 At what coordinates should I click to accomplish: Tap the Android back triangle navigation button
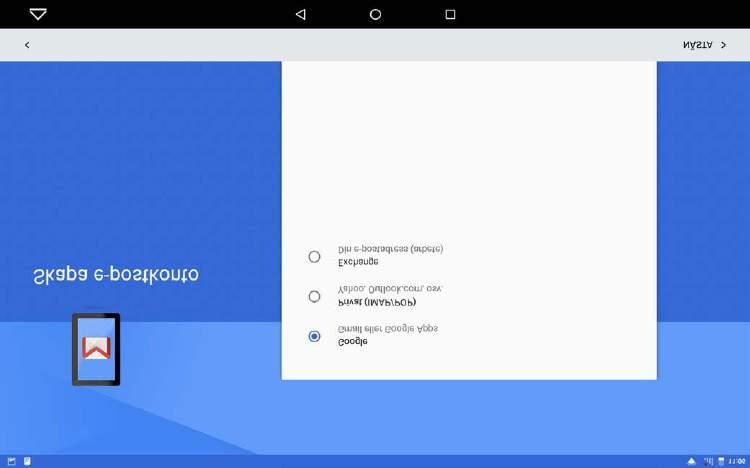300,14
